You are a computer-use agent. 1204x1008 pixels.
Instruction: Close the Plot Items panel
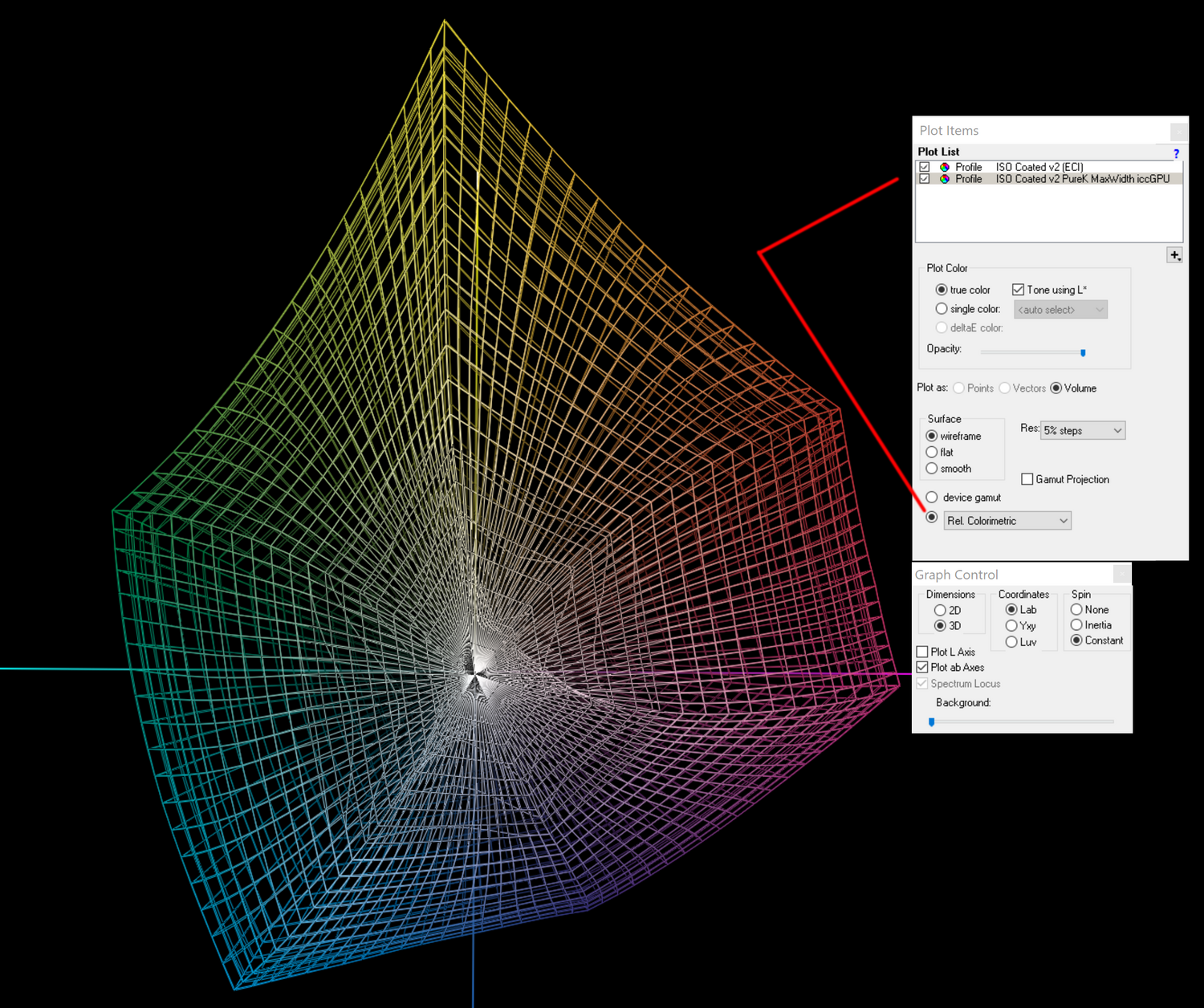pos(1178,131)
